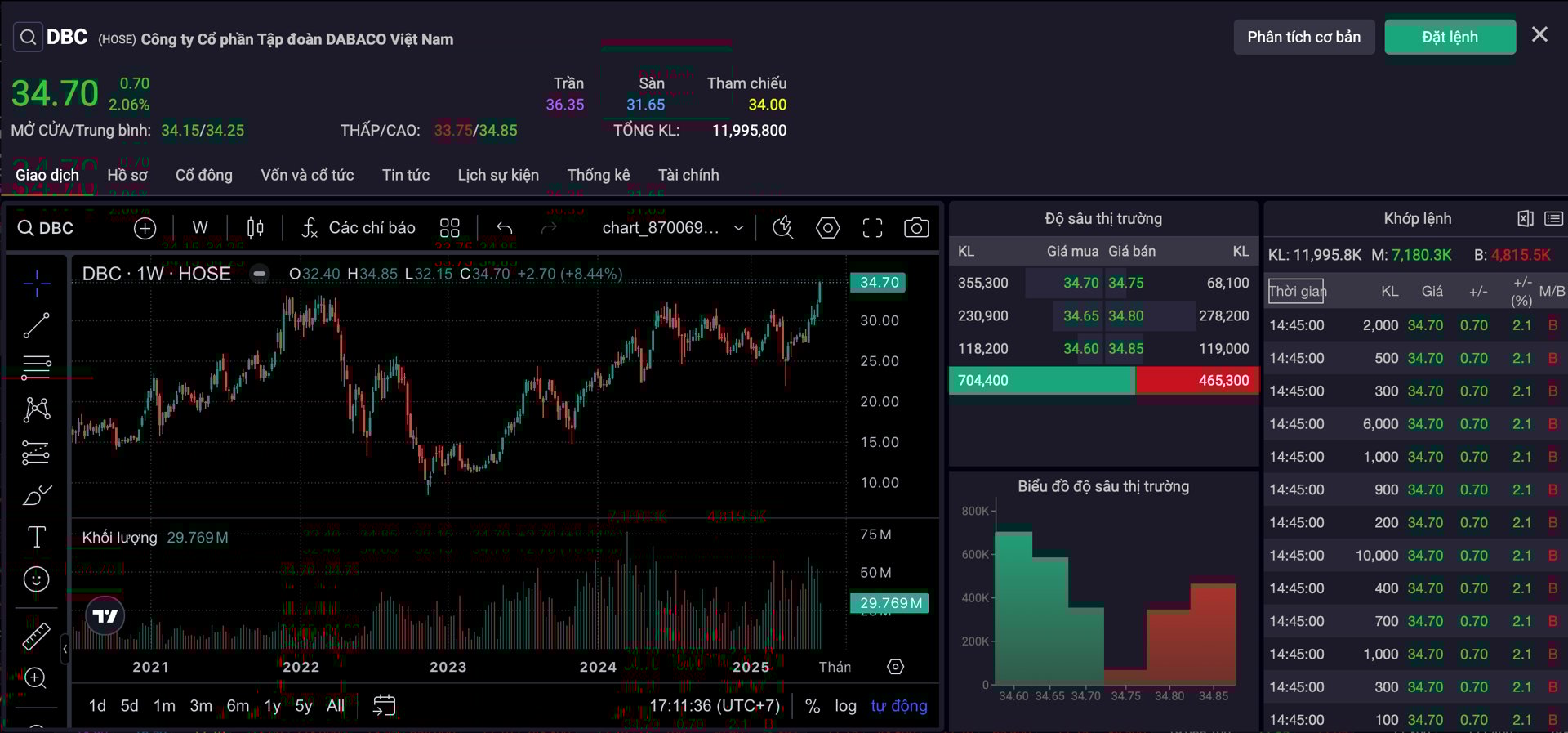Click the add symbol compare plus icon
Viewport: 1568px width, 733px height.
(x=145, y=228)
